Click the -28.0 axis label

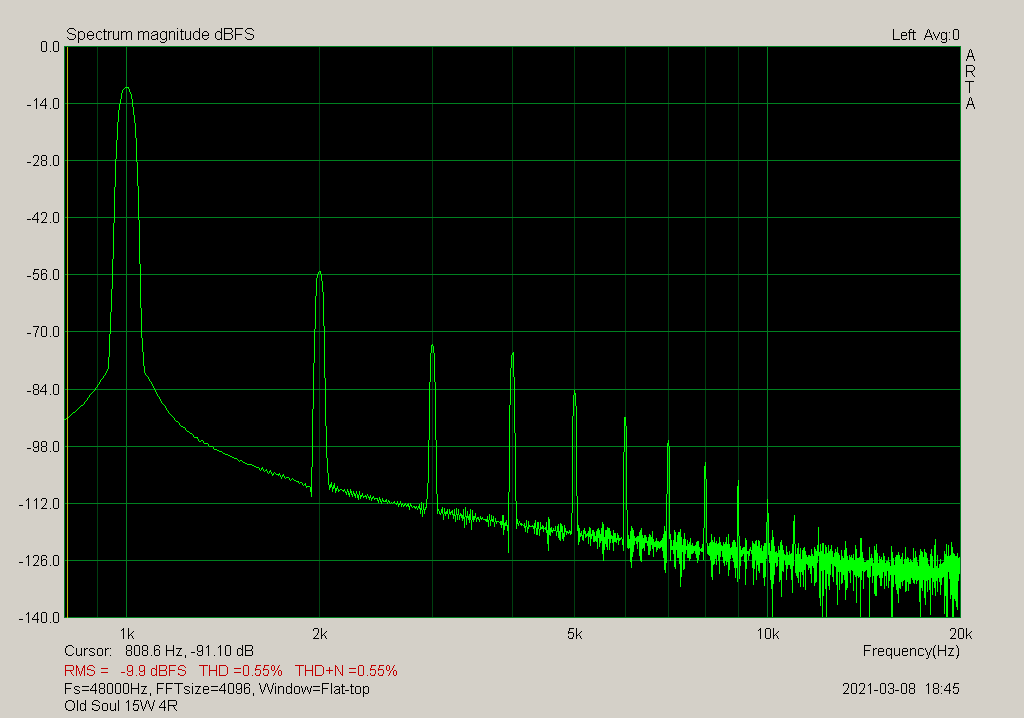coord(43,161)
